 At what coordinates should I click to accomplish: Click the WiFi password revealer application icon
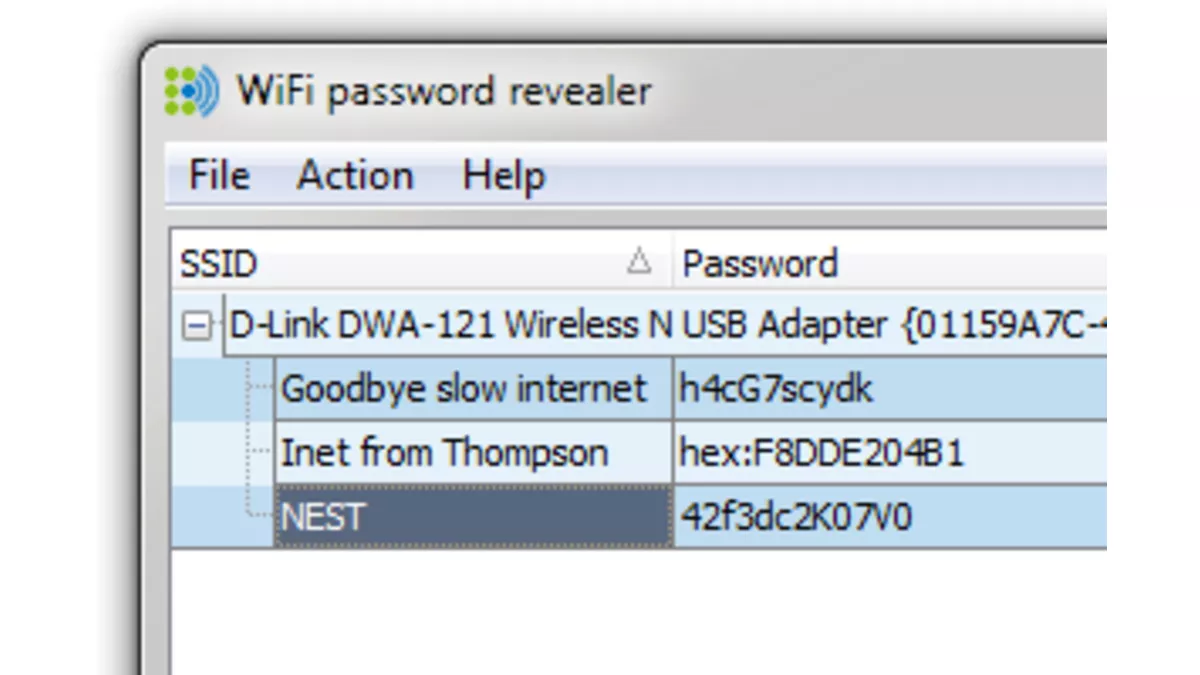190,90
